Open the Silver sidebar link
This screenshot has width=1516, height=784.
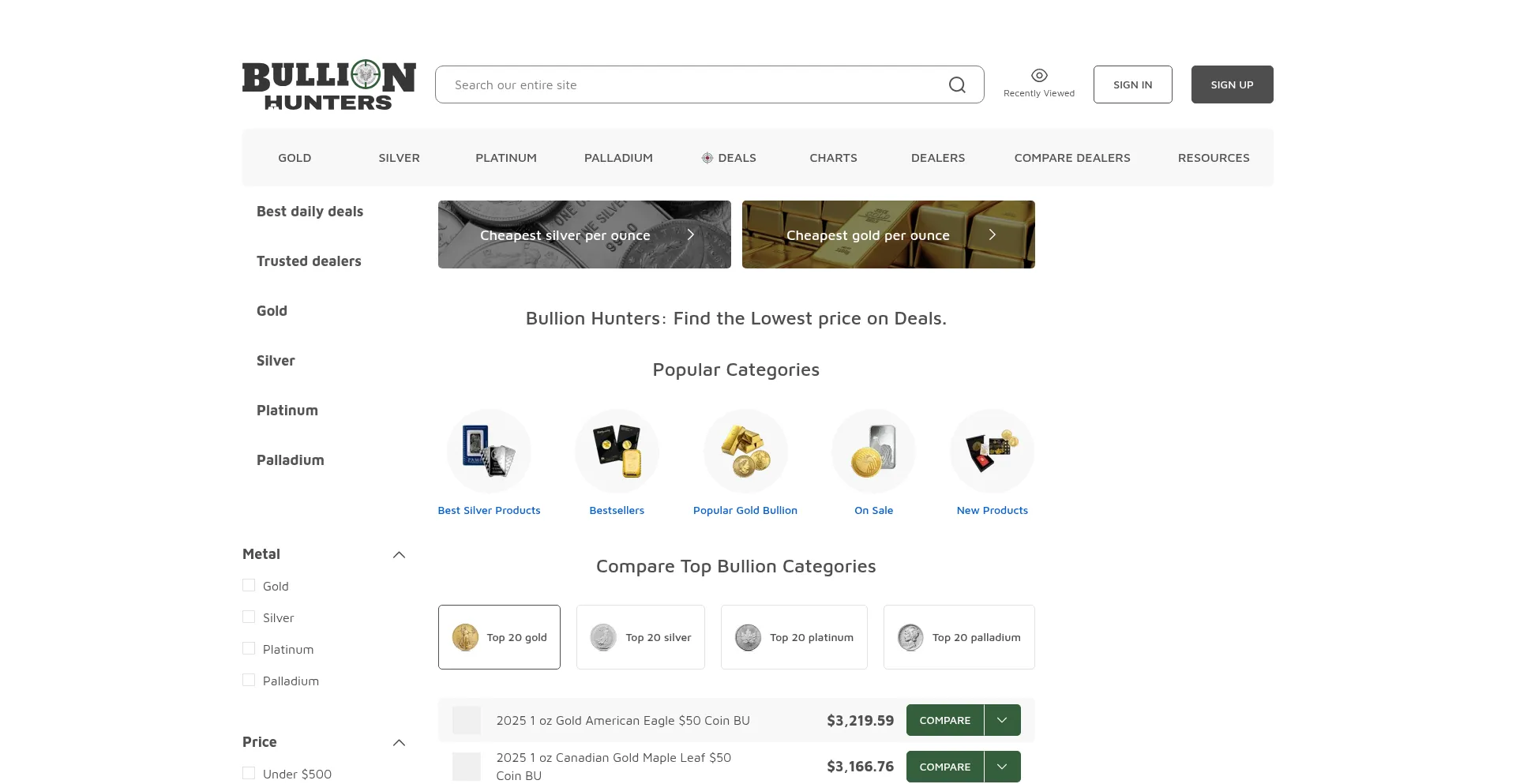coord(276,361)
